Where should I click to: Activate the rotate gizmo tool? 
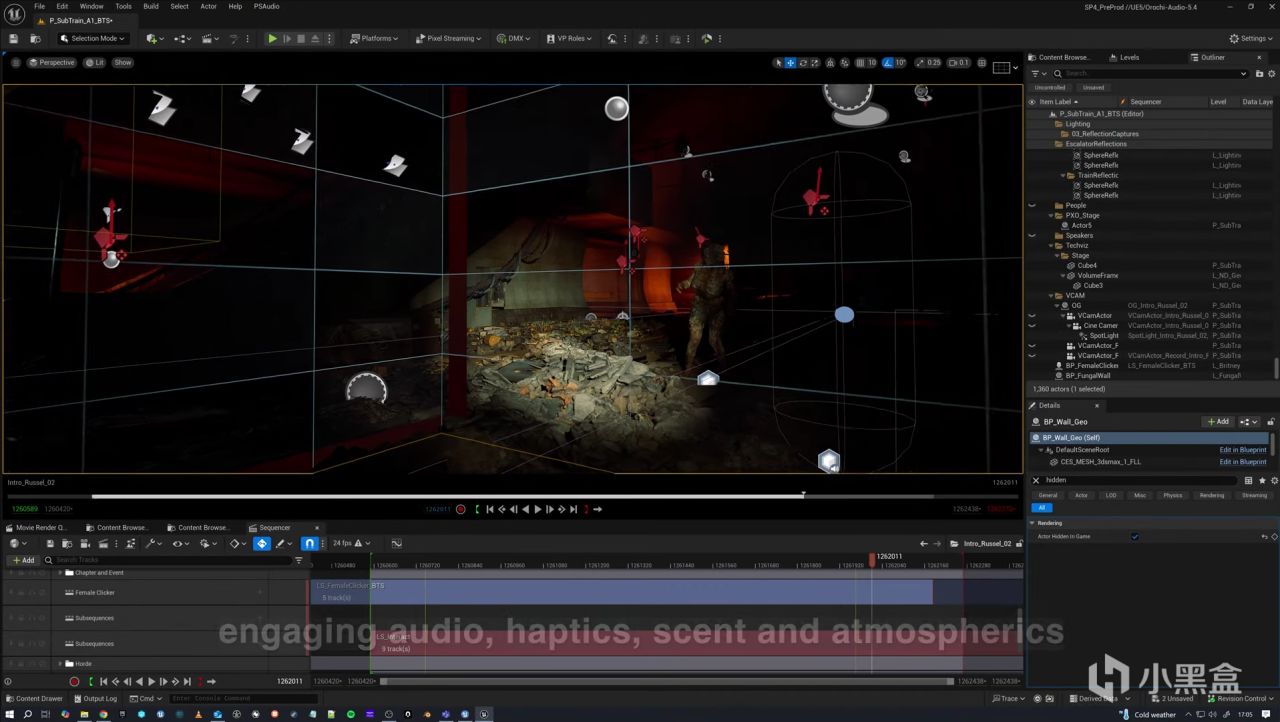(802, 62)
